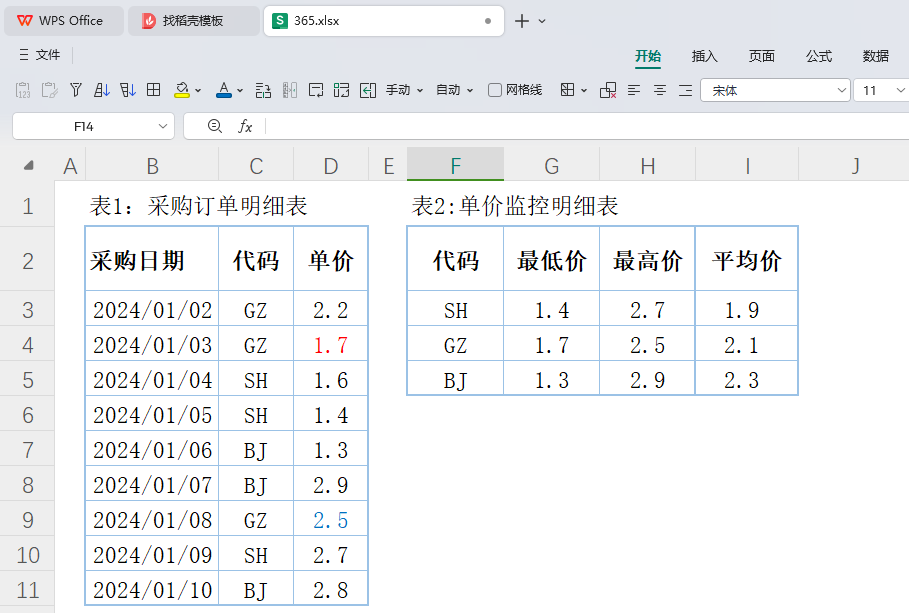Sort ascending with the A-down arrow icon
Viewport: 909px width, 613px height.
tap(101, 90)
